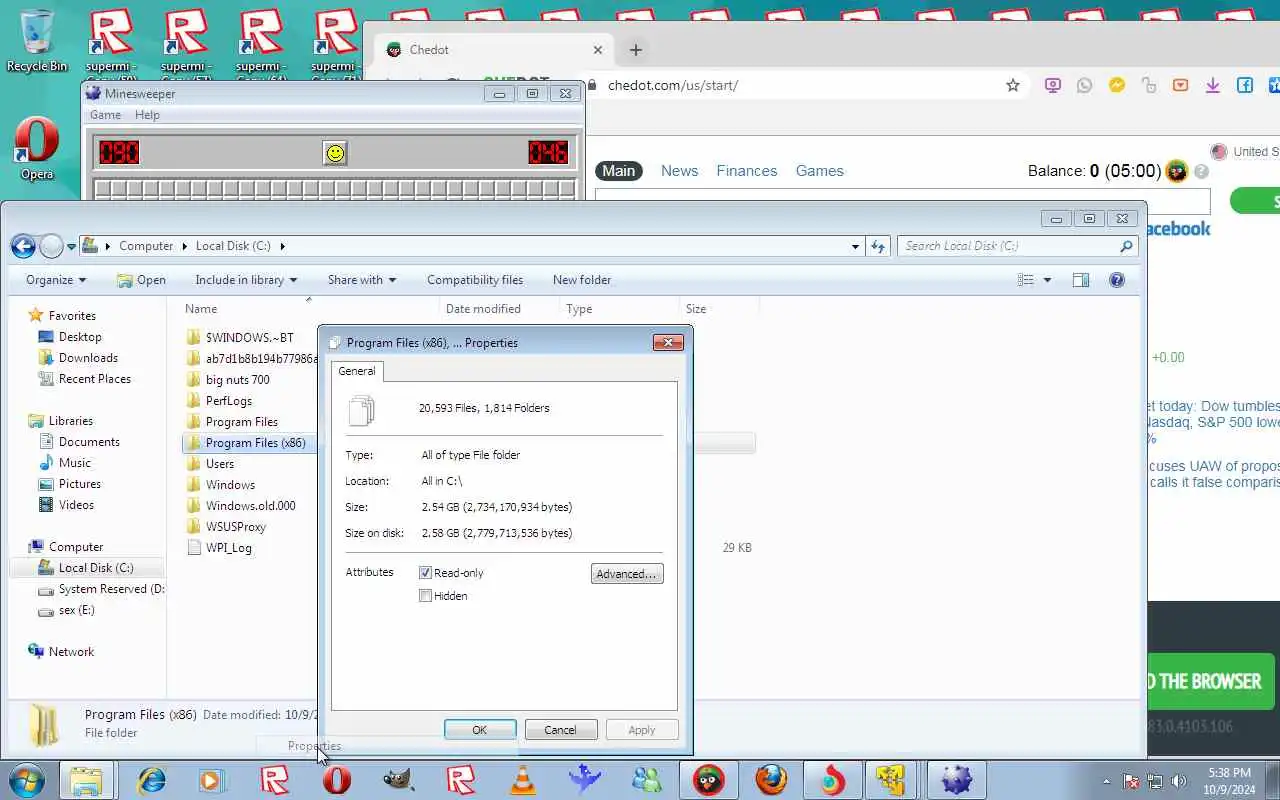
Task: Open Firefox from the taskbar
Action: (771, 780)
